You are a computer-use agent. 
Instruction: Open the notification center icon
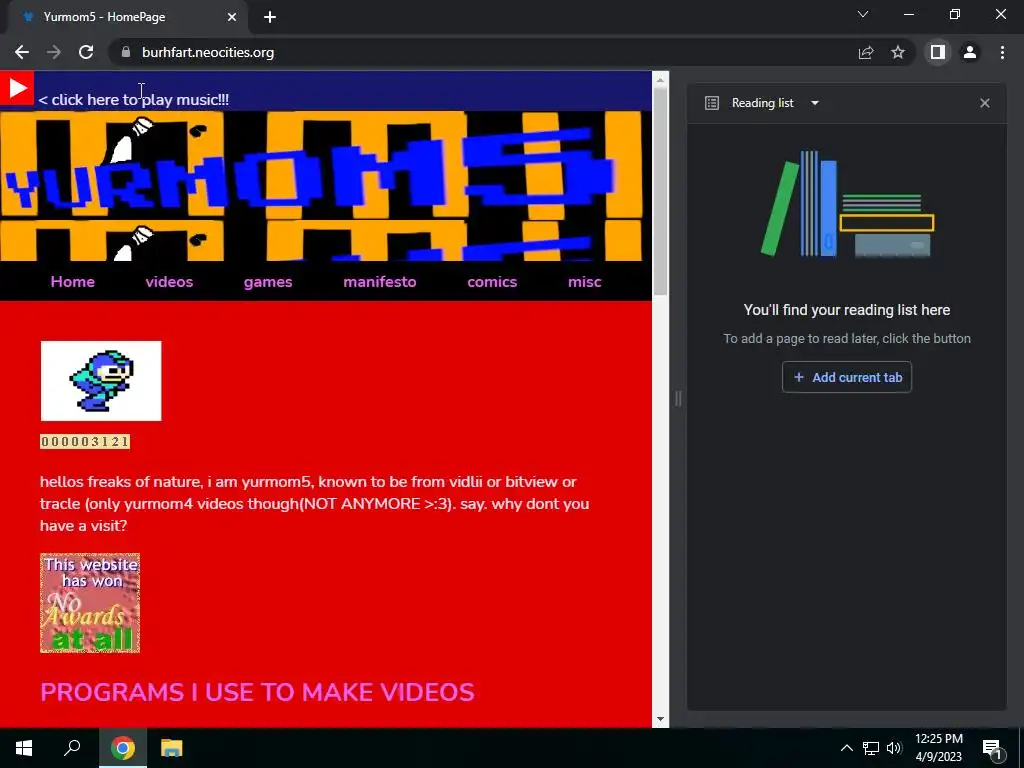pos(992,748)
